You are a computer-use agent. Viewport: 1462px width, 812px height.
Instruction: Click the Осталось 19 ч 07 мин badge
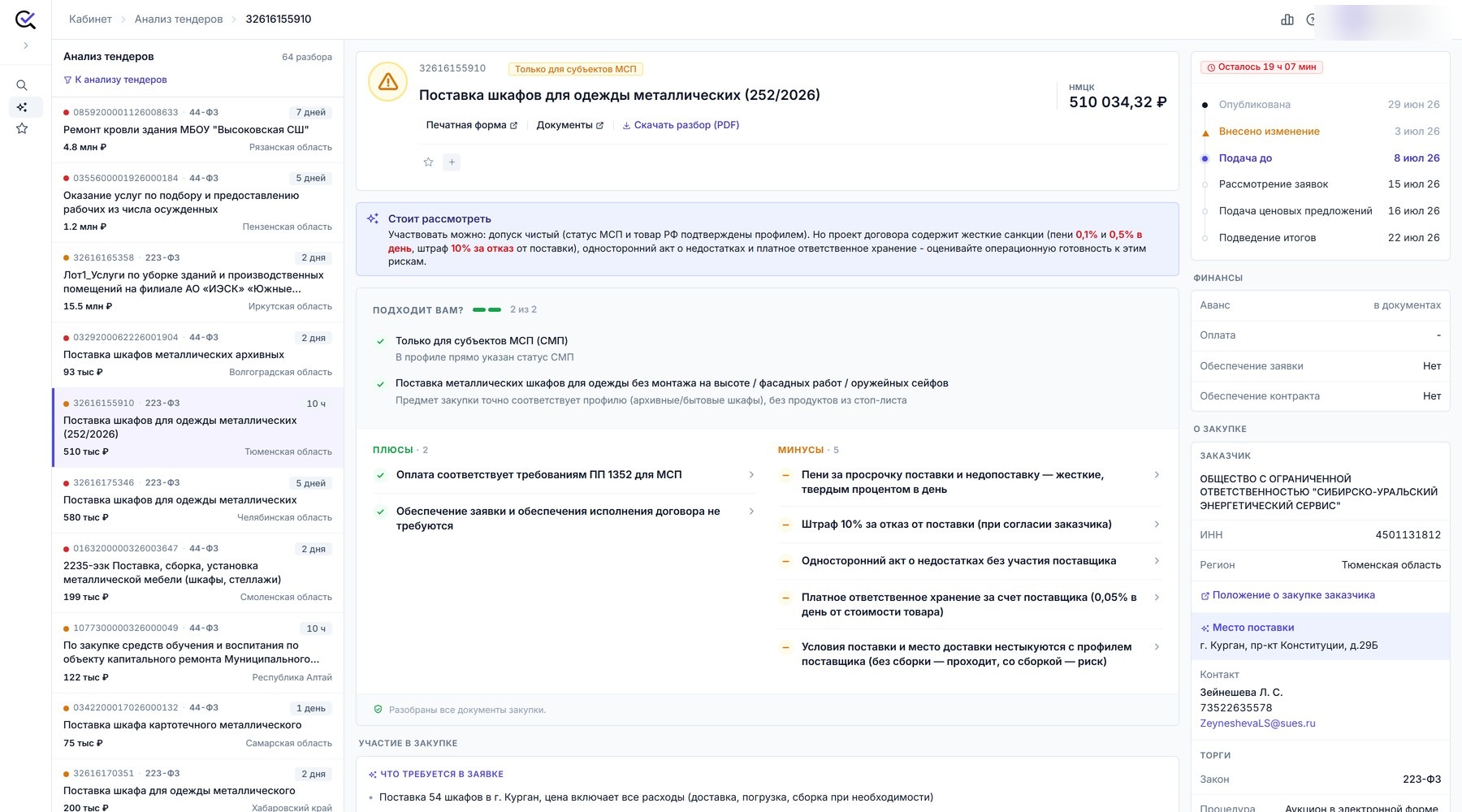(1261, 67)
